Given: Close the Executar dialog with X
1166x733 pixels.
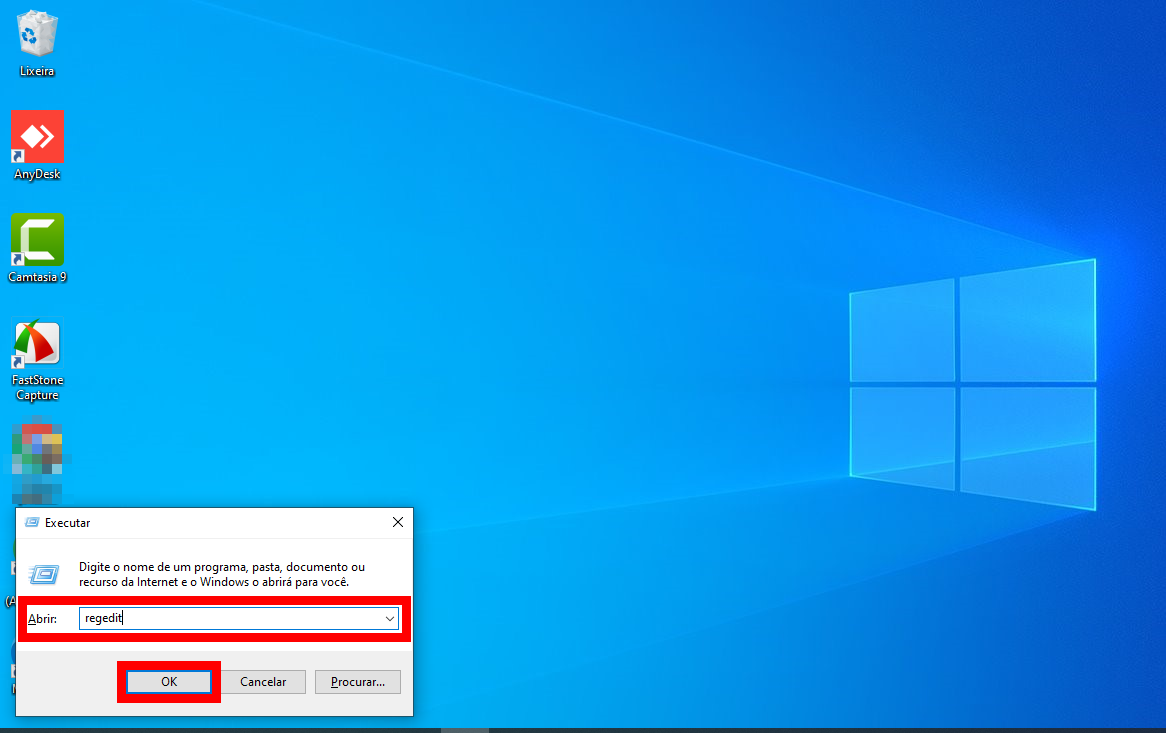Looking at the screenshot, I should (x=397, y=522).
